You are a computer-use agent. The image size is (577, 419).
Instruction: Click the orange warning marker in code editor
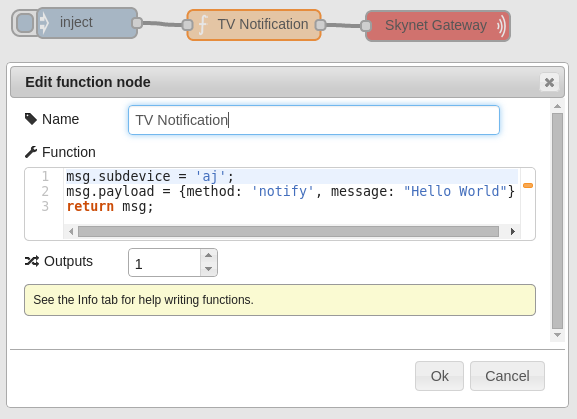528,185
